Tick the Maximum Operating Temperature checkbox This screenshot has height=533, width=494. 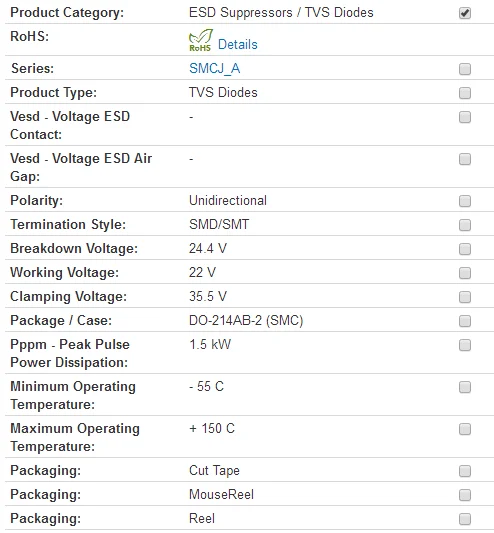coord(465,429)
